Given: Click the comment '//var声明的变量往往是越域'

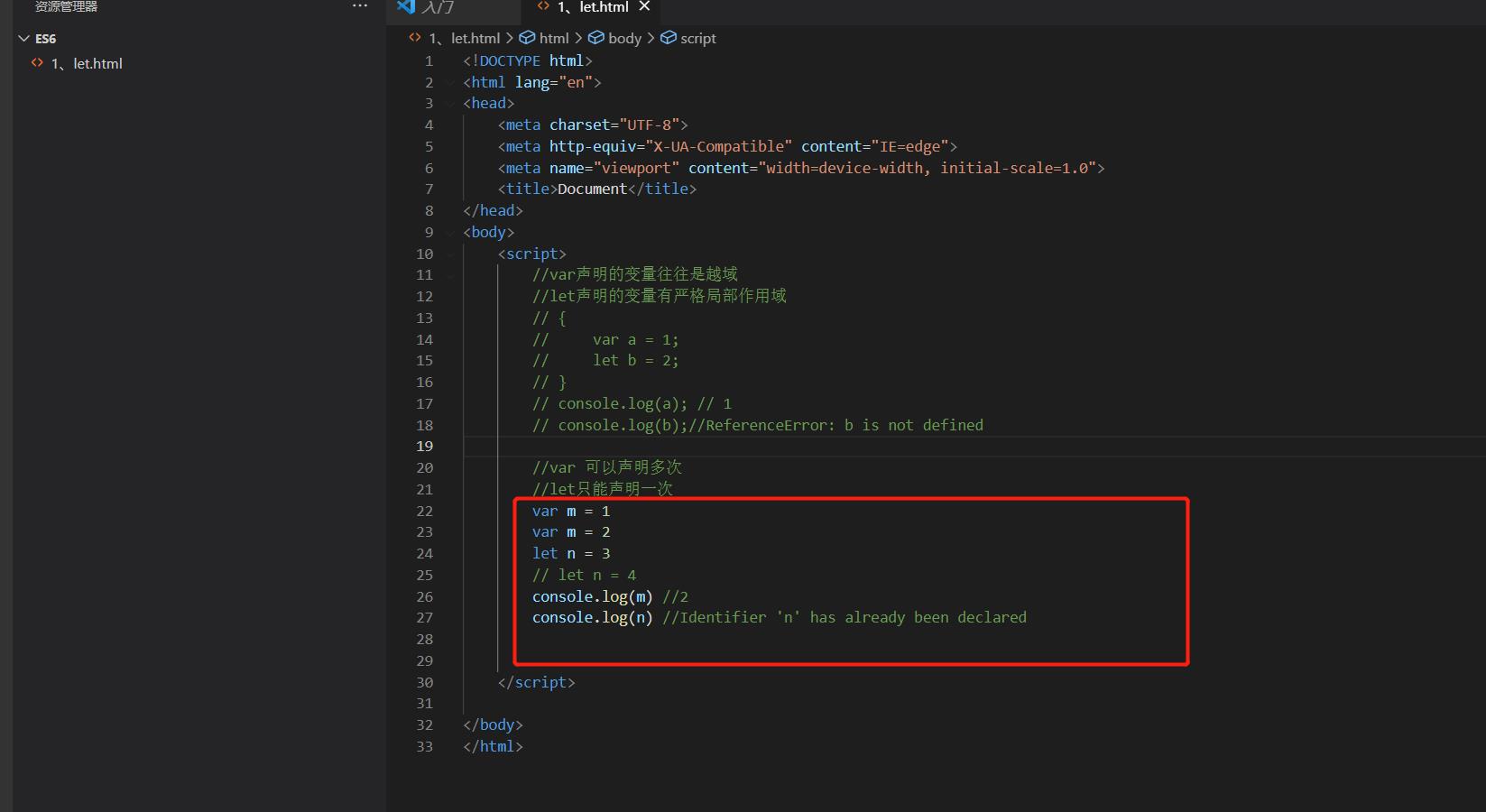Looking at the screenshot, I should (635, 274).
